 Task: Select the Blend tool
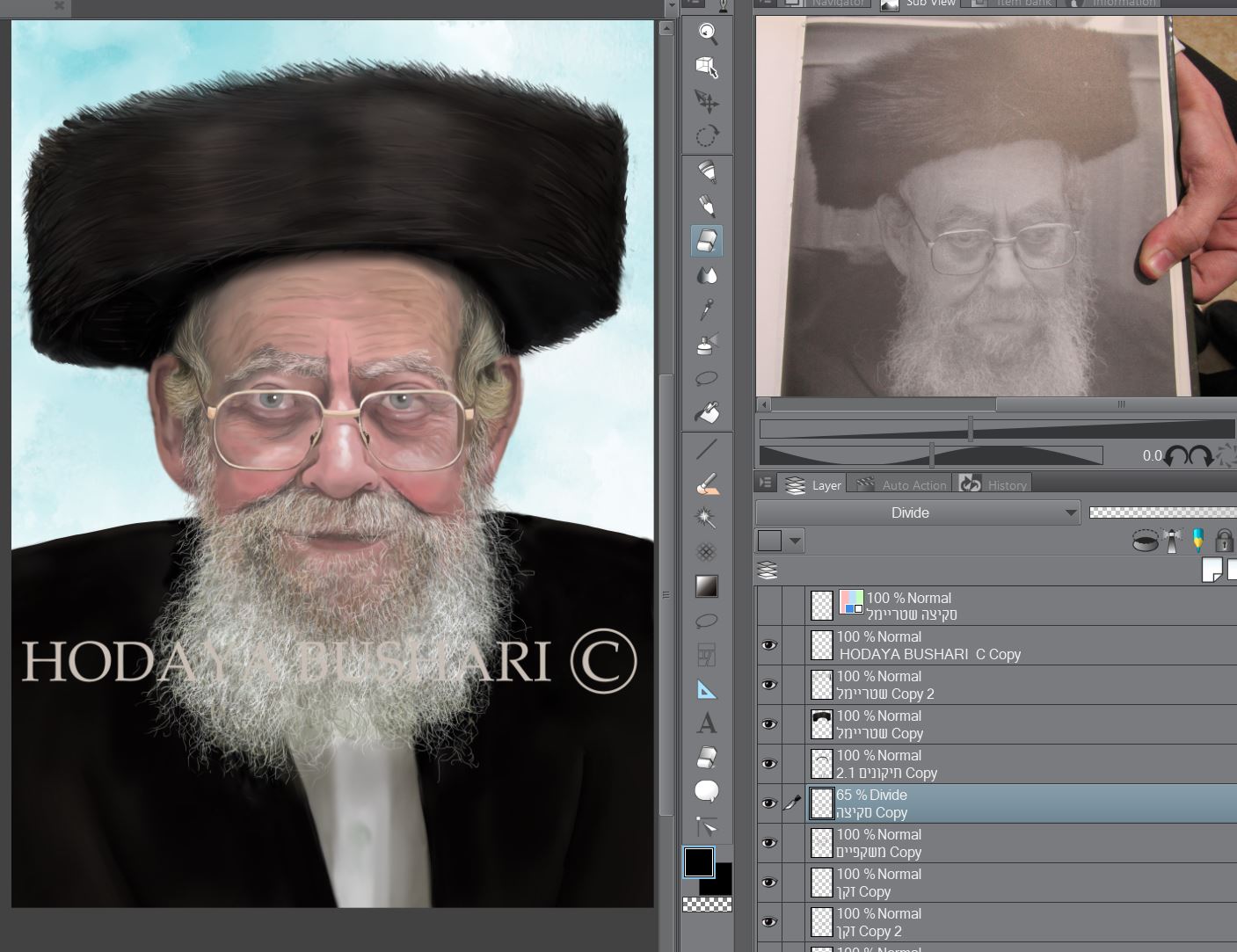(x=707, y=275)
